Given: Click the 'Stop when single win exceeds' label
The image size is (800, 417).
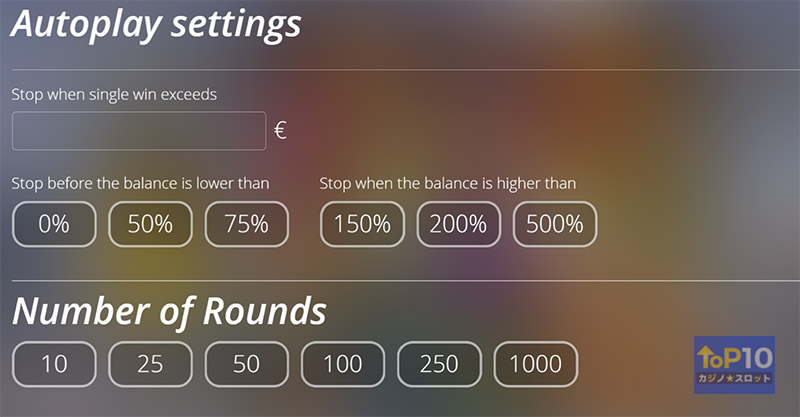Looking at the screenshot, I should coord(114,94).
